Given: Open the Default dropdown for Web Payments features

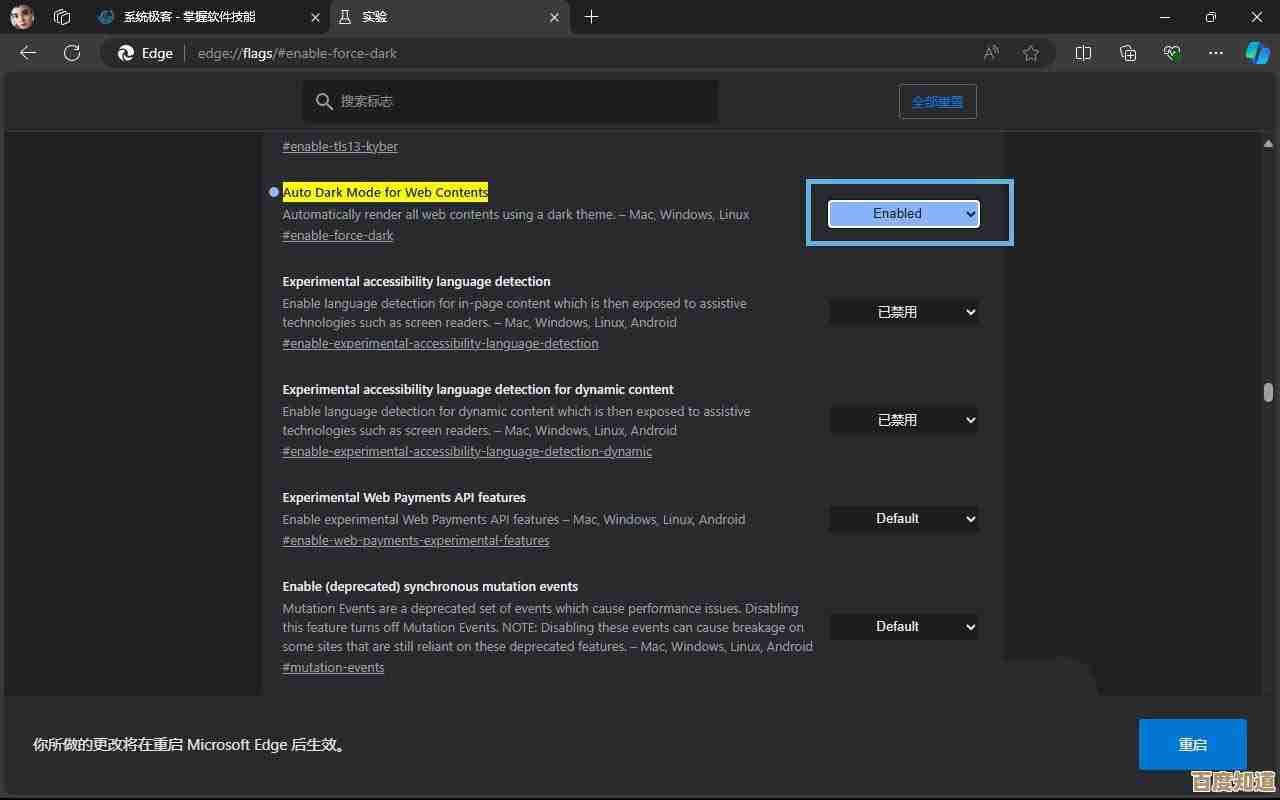Looking at the screenshot, I should point(903,518).
